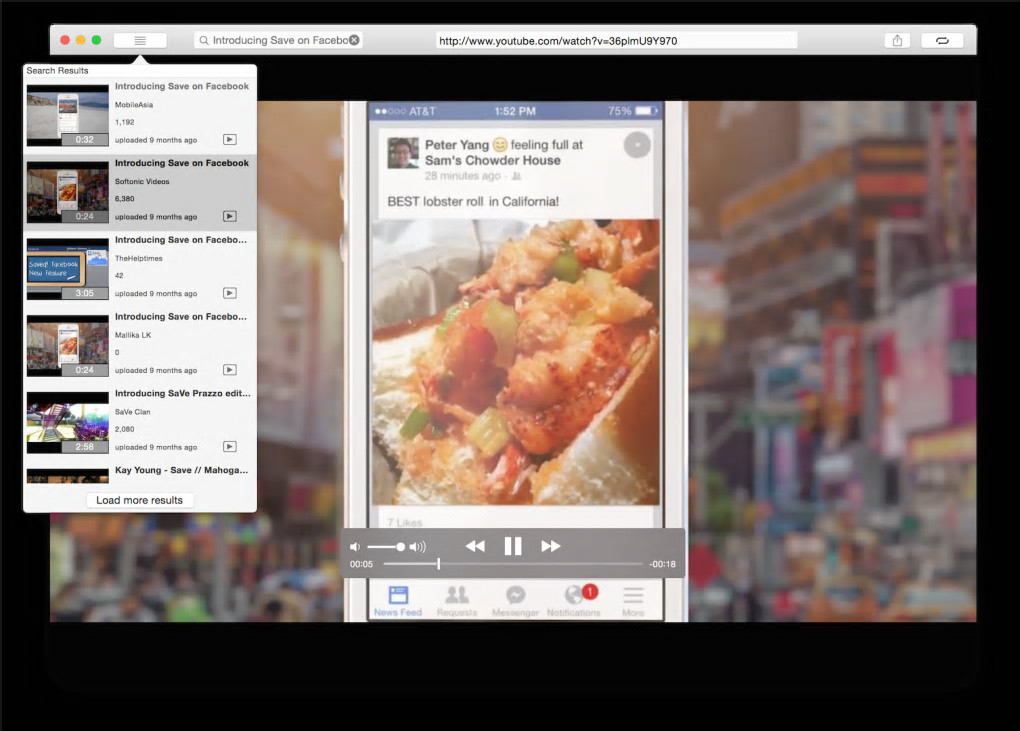1020x731 pixels.
Task: Click the 'SaVe Clan' channel name
Action: point(133,412)
